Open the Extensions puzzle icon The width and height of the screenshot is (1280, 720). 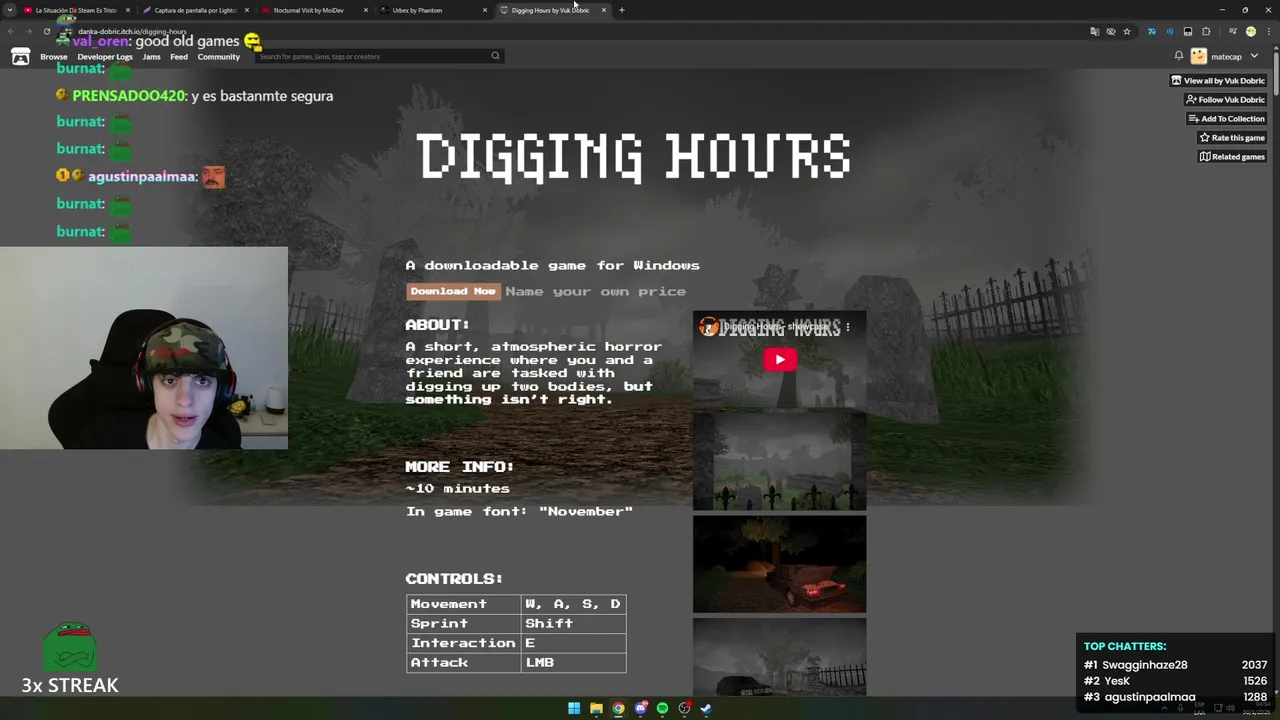1206,31
